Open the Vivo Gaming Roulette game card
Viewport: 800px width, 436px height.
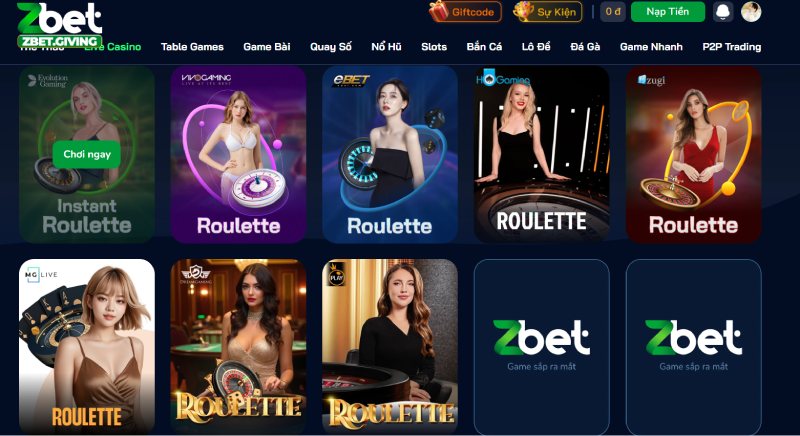238,155
